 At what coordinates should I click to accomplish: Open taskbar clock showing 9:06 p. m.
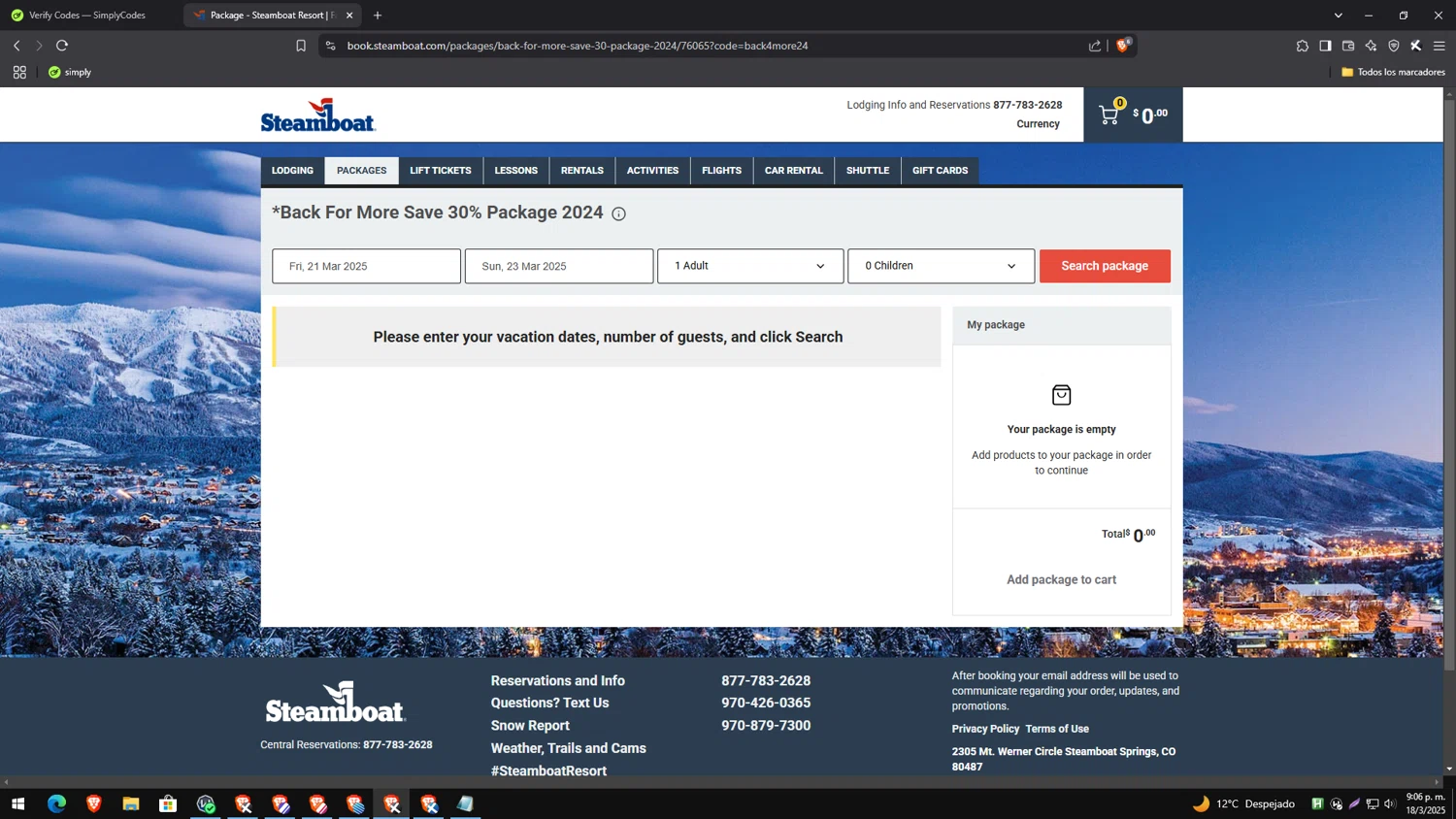pyautogui.click(x=1426, y=803)
